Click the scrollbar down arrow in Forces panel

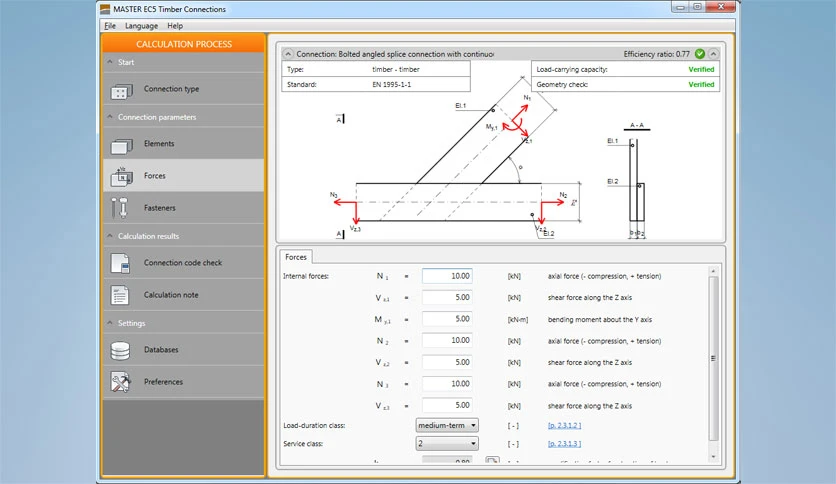713,457
